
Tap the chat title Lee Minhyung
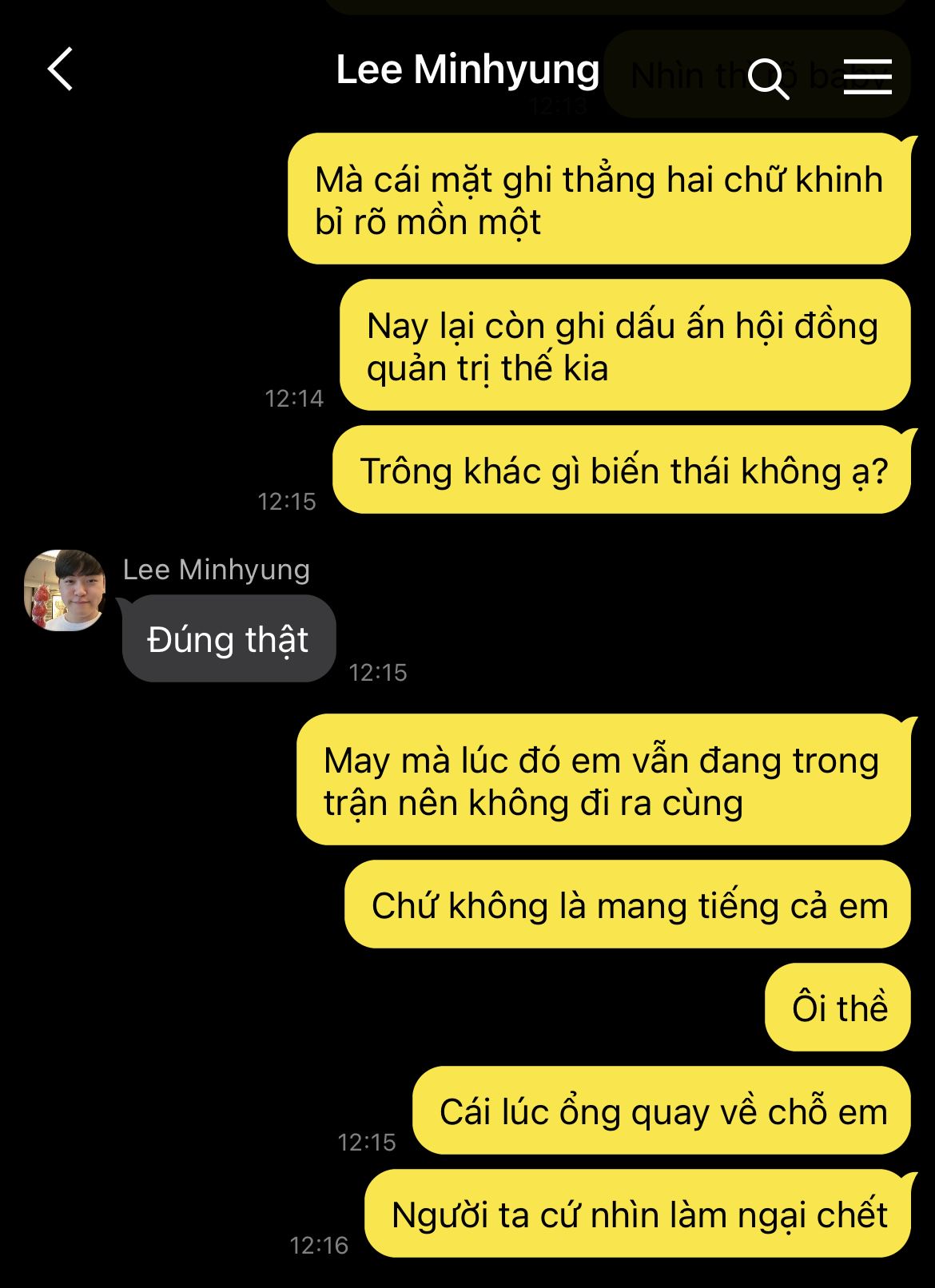point(467,70)
